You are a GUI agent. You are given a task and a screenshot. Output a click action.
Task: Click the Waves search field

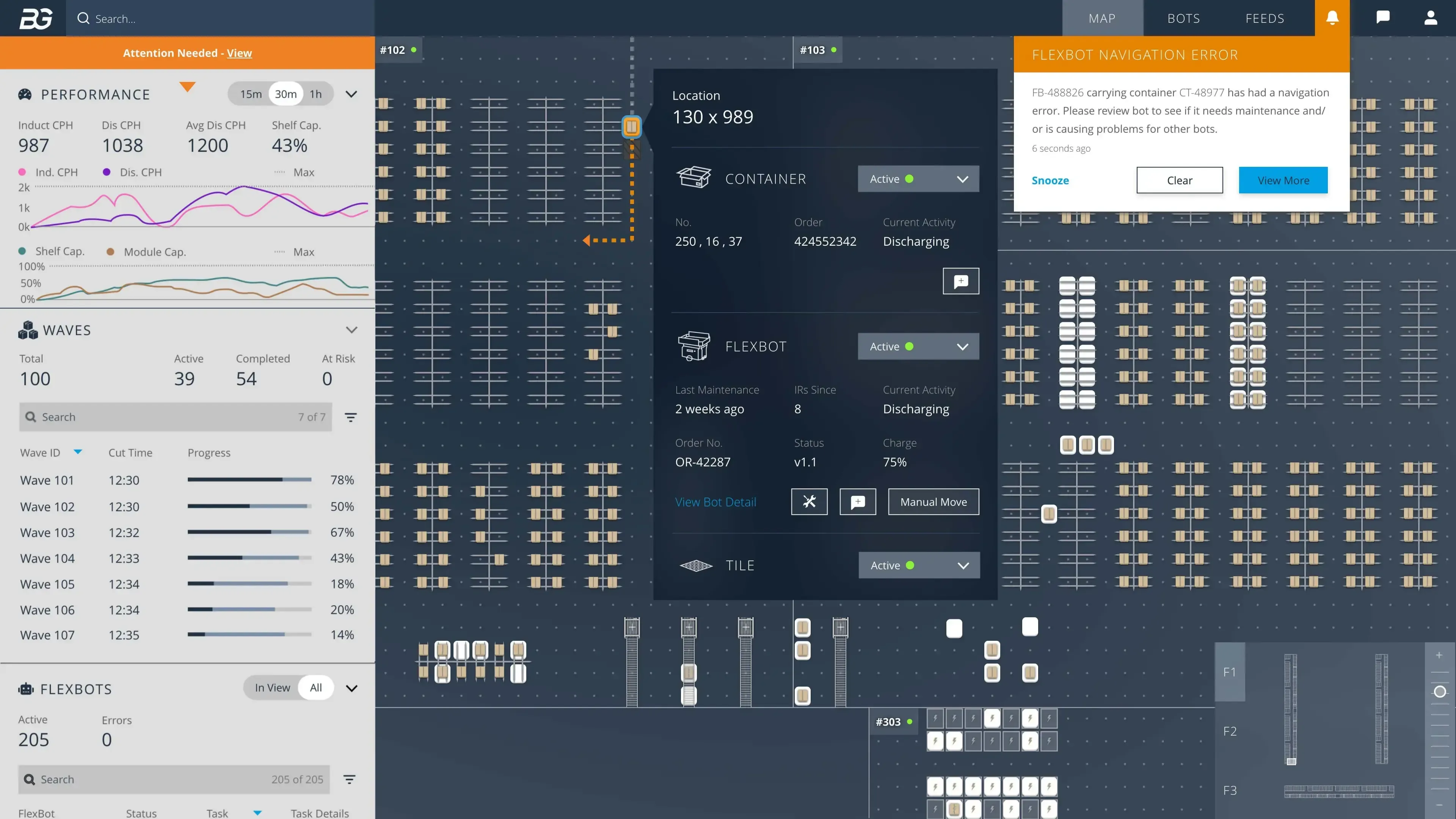coord(169,417)
